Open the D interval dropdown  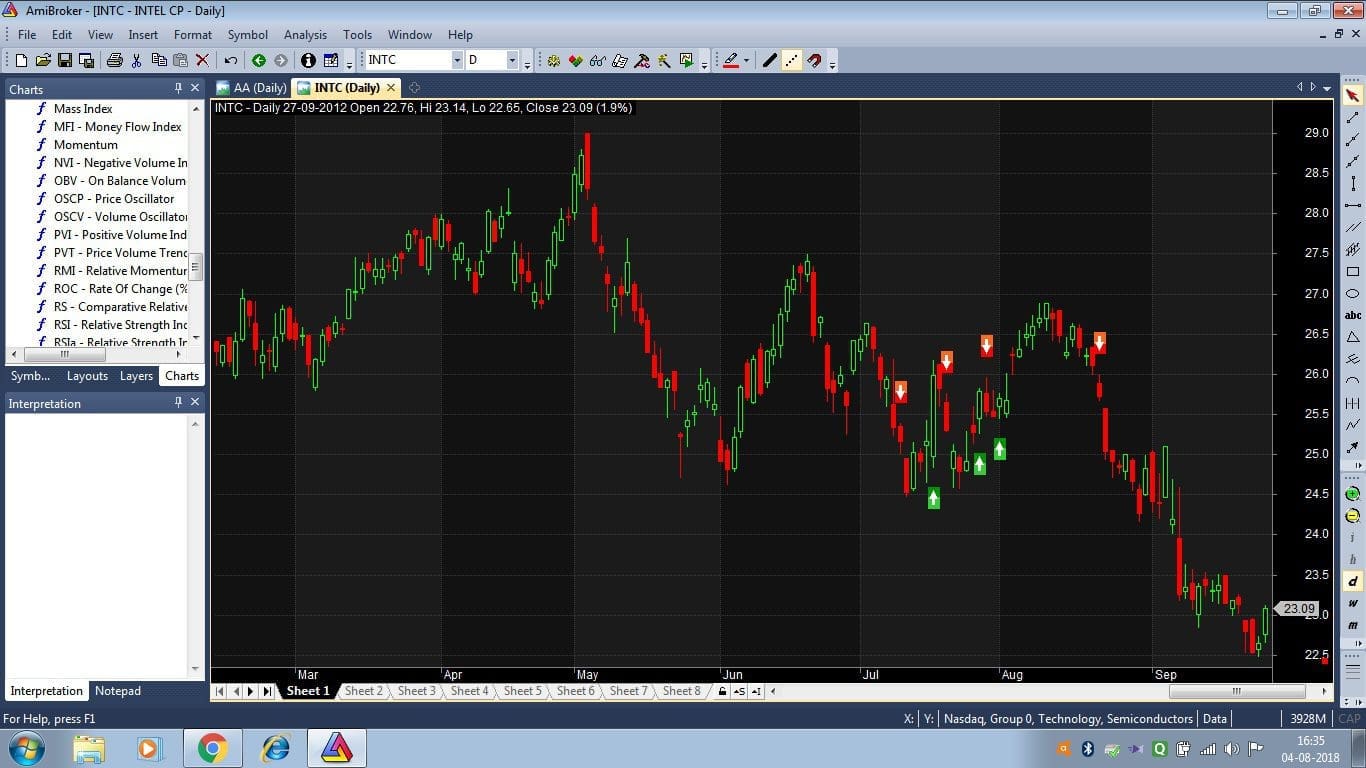(x=512, y=60)
